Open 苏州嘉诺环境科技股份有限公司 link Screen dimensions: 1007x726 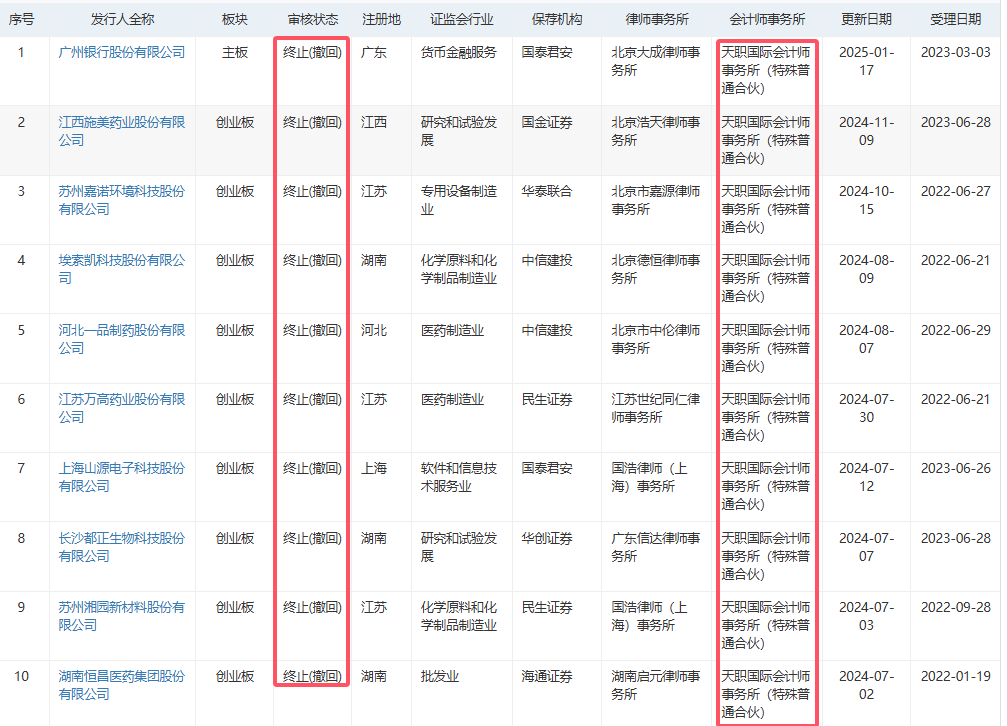point(121,200)
